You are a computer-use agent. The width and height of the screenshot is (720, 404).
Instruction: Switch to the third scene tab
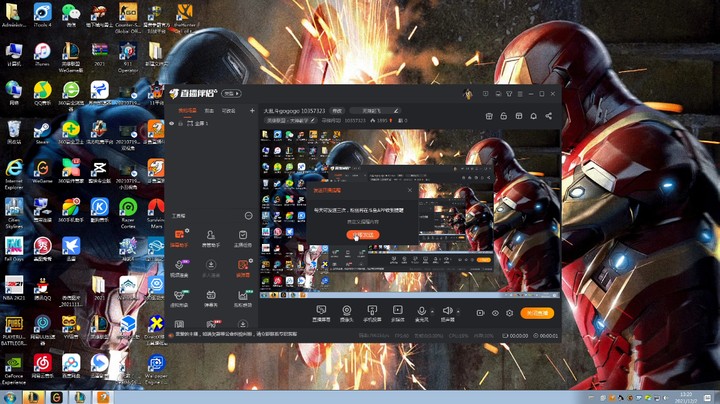coord(229,111)
